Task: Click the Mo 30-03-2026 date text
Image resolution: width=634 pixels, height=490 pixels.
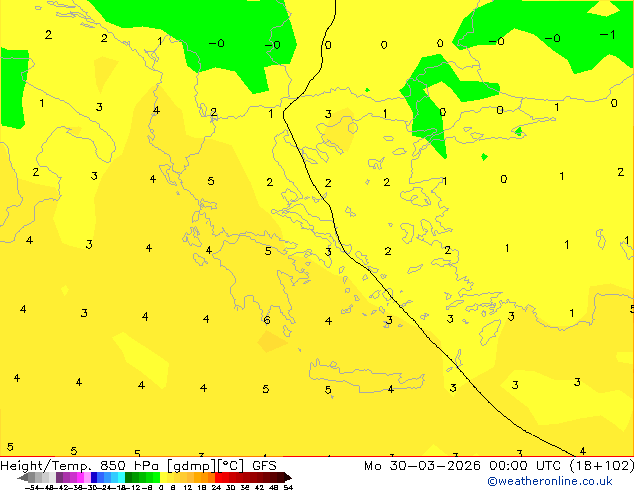Action: 422,466
